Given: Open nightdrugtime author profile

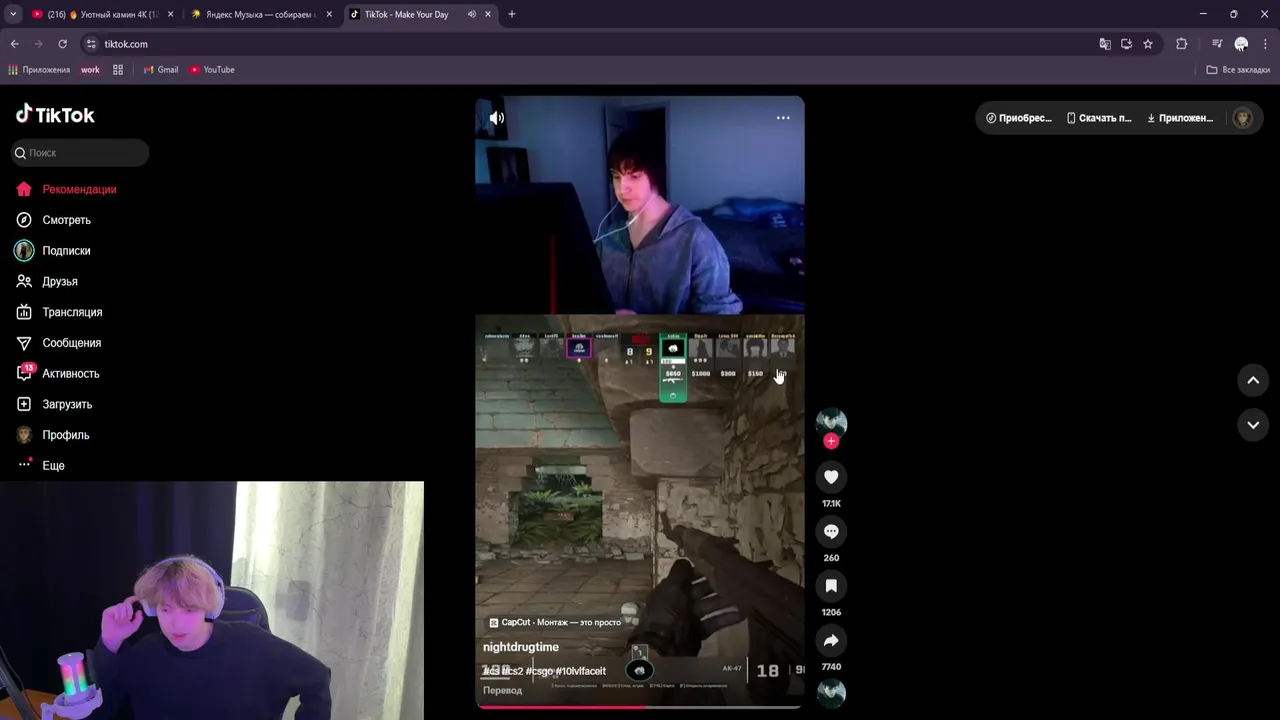Looking at the screenshot, I should coord(521,647).
